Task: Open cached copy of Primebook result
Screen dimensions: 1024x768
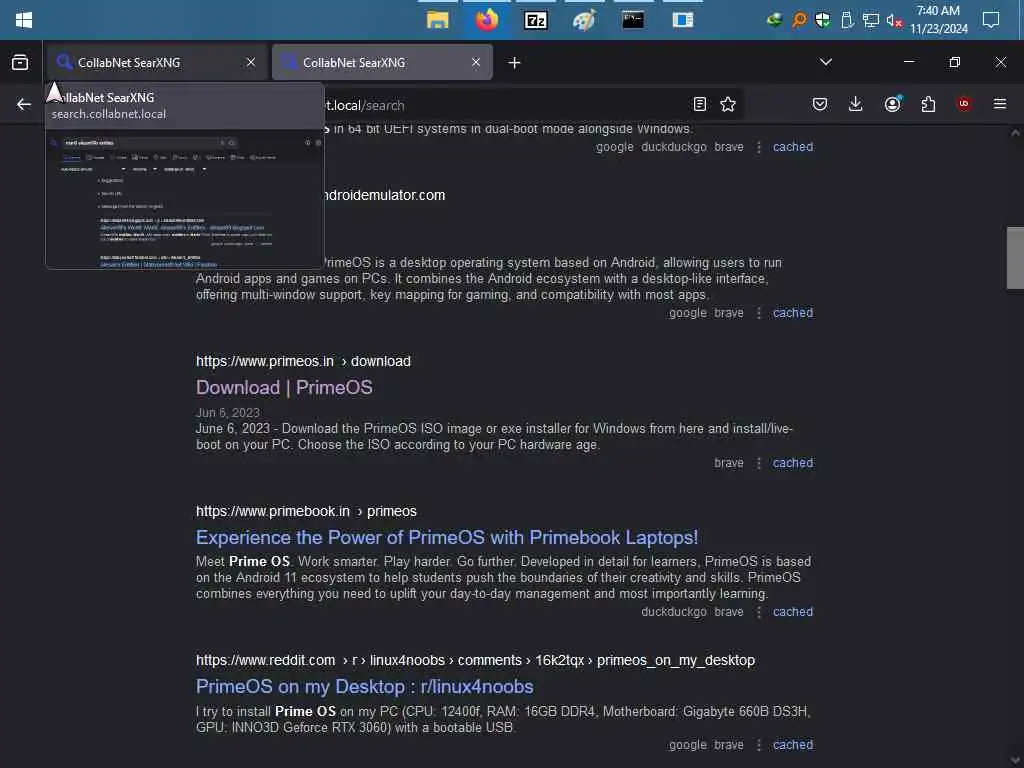Action: (793, 612)
